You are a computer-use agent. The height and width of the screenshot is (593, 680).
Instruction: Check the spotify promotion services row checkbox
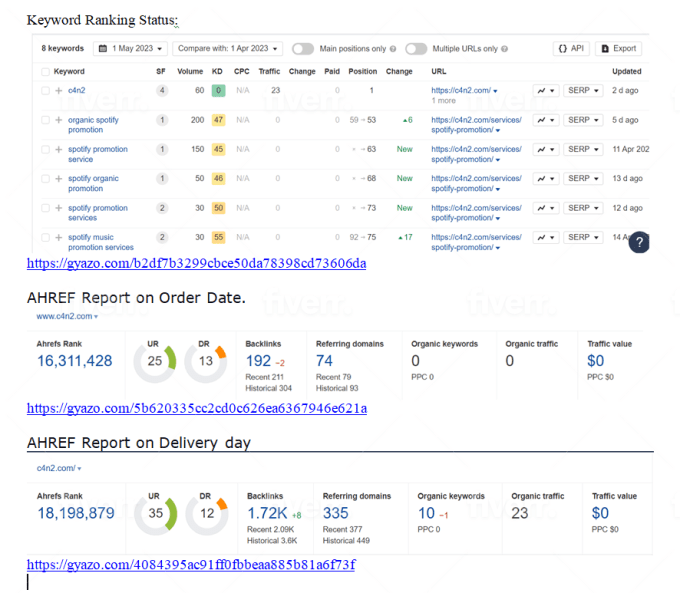click(x=45, y=208)
